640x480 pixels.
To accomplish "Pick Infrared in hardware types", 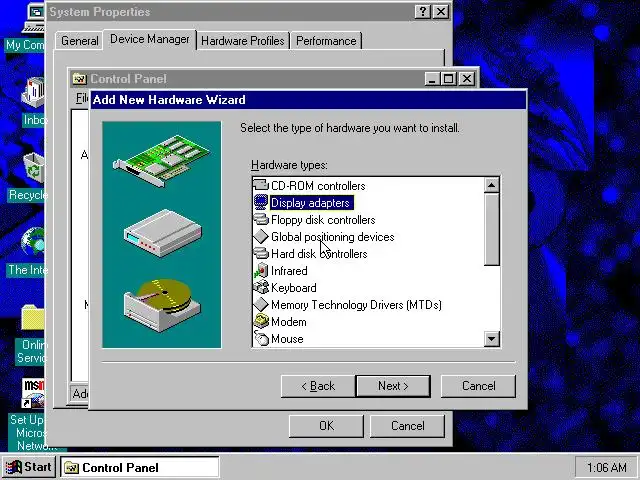I will pos(289,271).
